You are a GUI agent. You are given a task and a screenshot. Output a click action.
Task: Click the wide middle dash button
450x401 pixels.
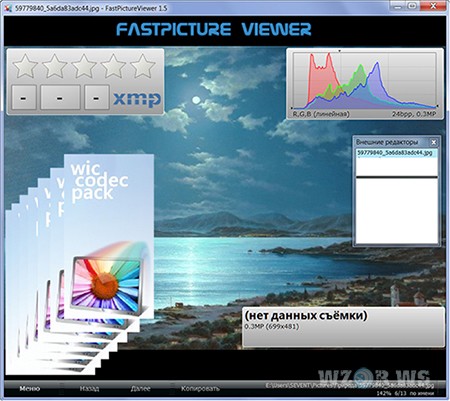pyautogui.click(x=60, y=97)
